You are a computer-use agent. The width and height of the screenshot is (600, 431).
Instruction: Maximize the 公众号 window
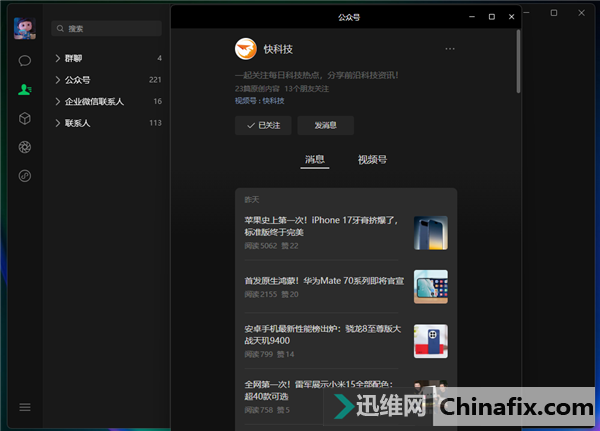tap(492, 17)
